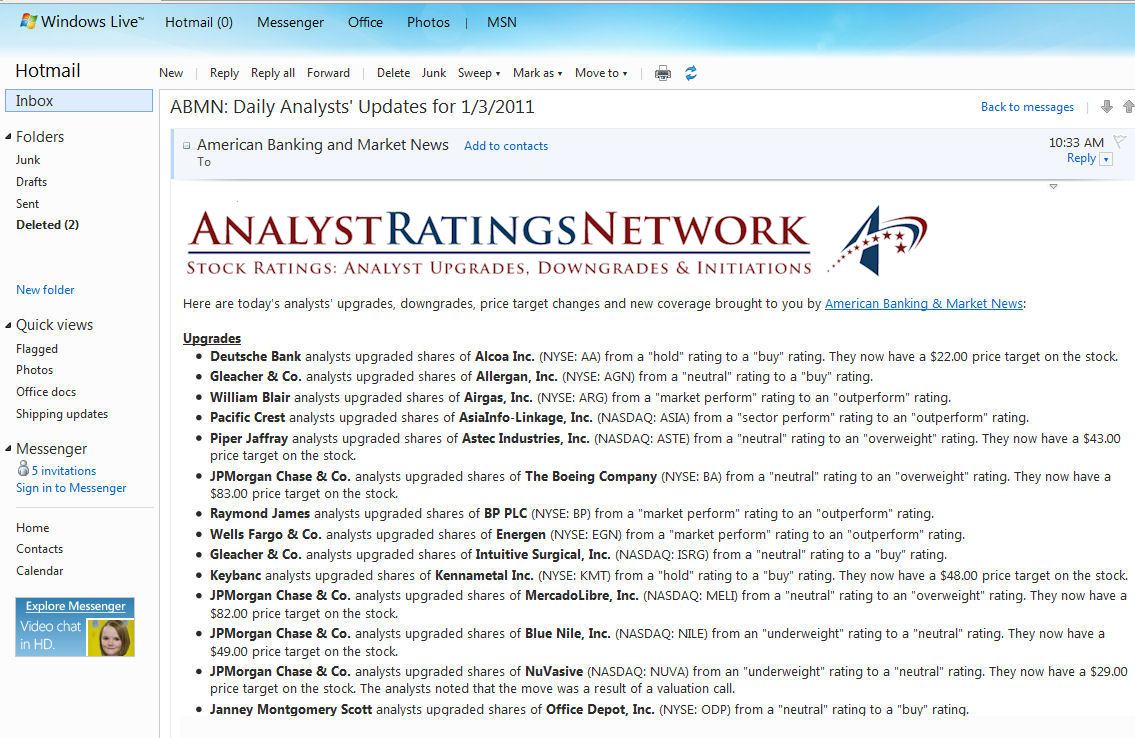This screenshot has width=1135, height=738.
Task: Go to Home in sidebar
Action: coord(33,528)
